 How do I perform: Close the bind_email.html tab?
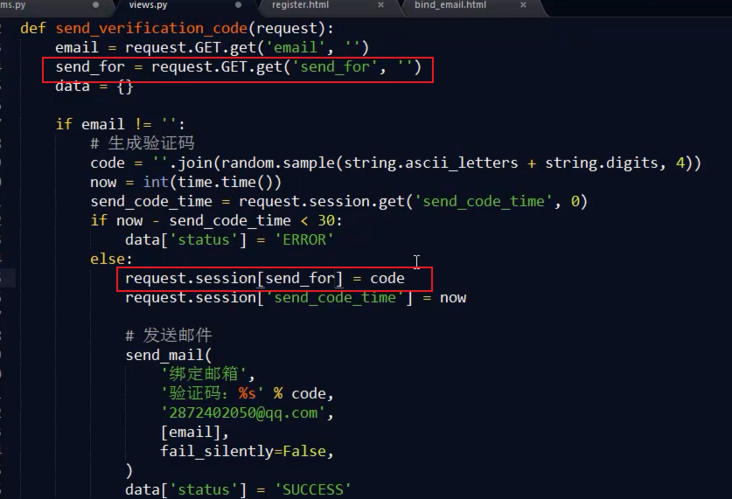(523, 5)
